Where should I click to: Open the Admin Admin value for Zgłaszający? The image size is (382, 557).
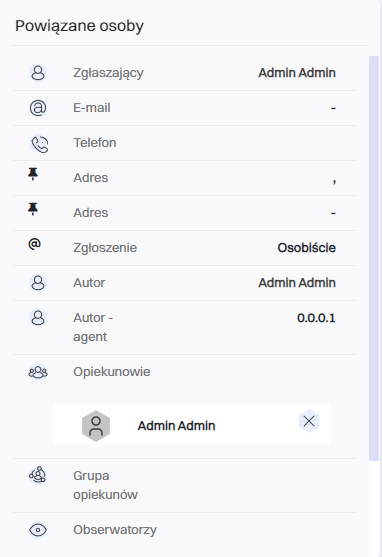[x=297, y=73]
